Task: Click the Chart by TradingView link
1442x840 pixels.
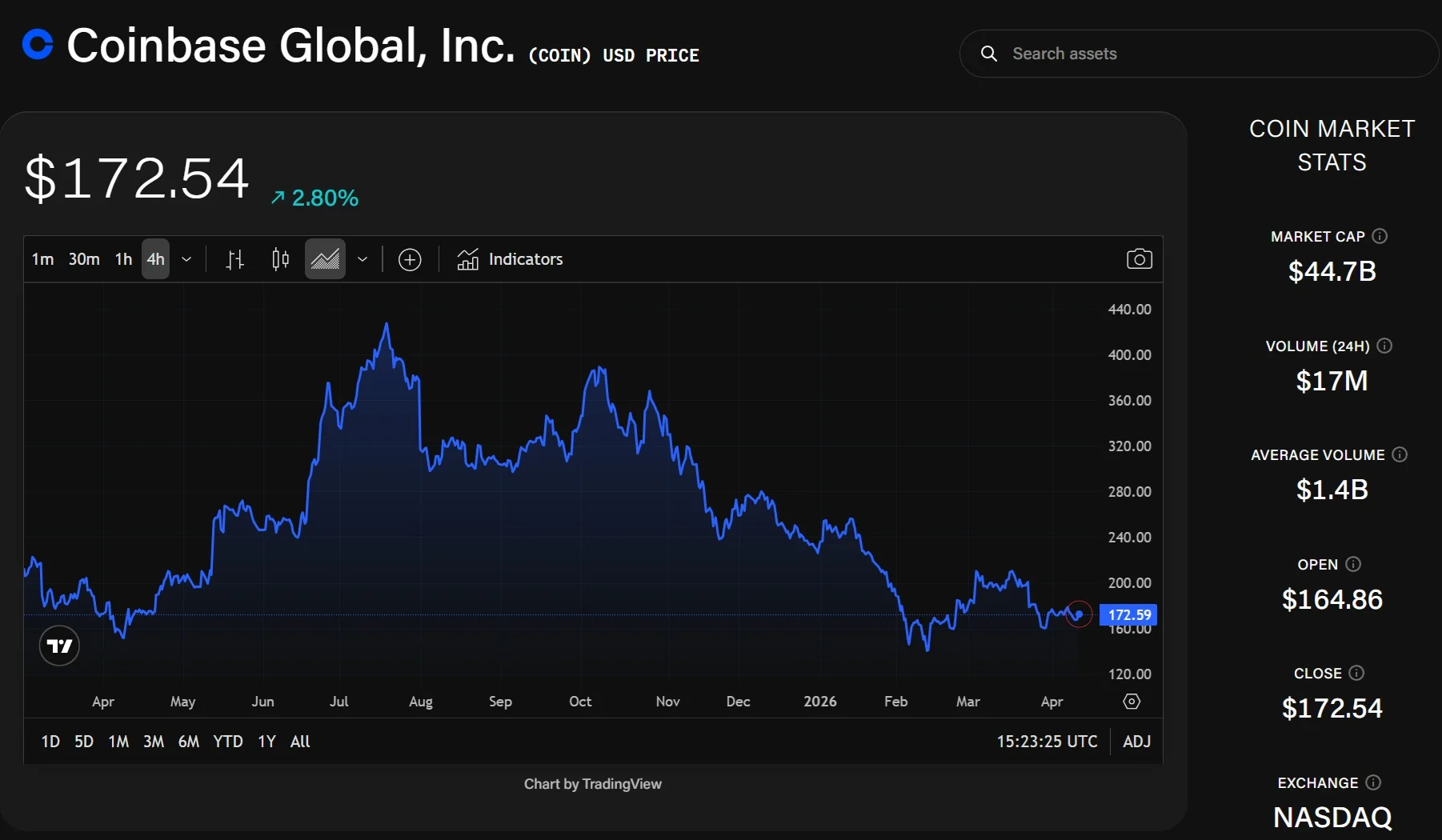Action: click(x=592, y=784)
